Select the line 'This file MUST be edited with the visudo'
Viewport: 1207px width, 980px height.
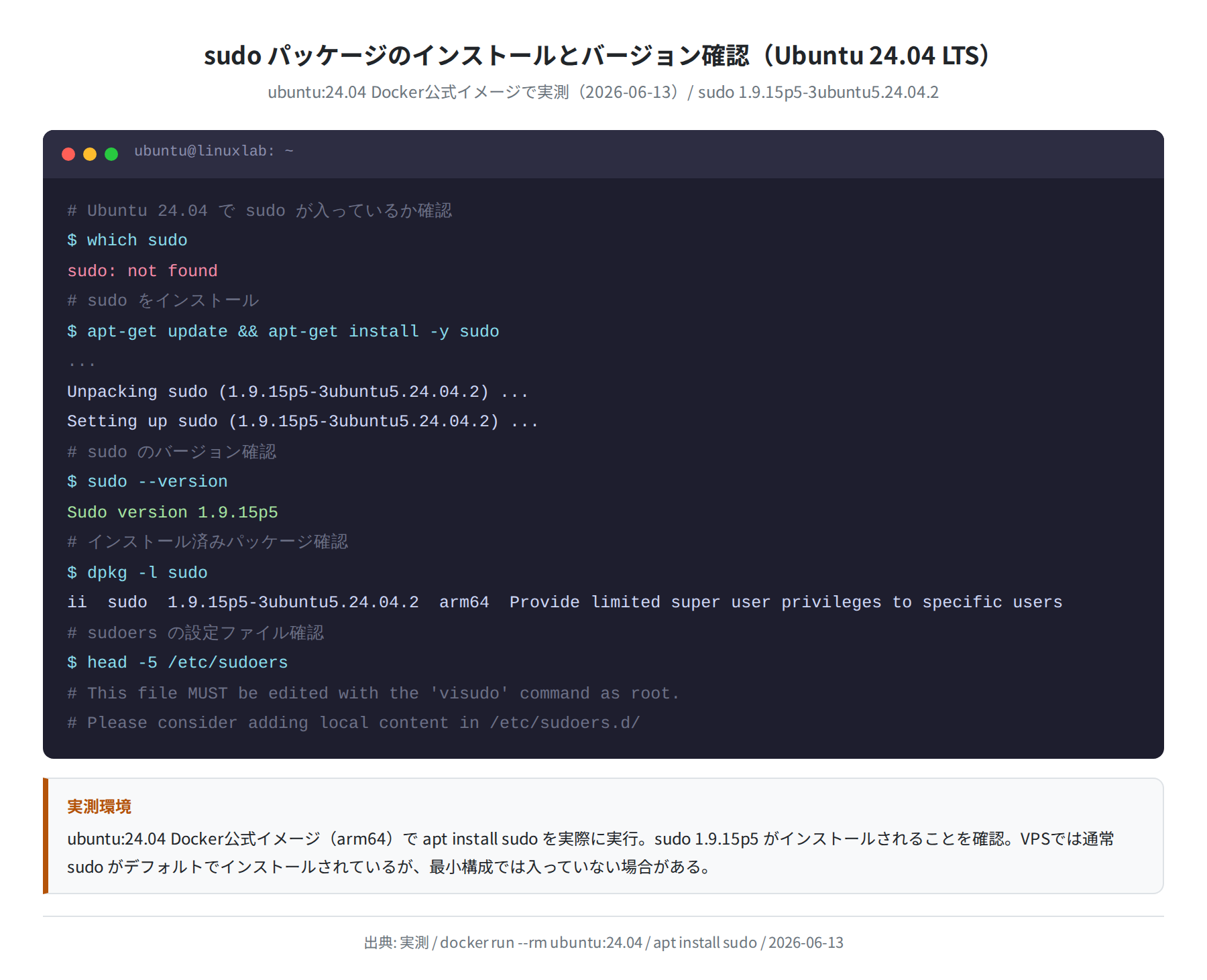(x=373, y=693)
